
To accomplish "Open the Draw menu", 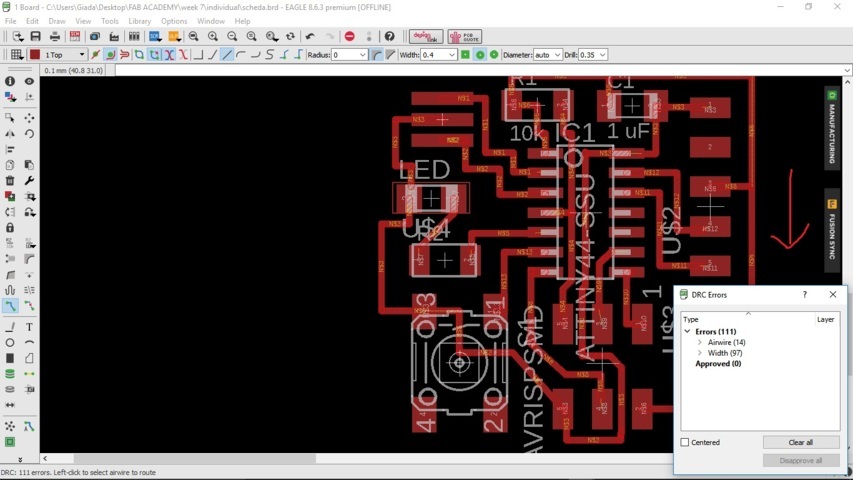I will (x=57, y=21).
